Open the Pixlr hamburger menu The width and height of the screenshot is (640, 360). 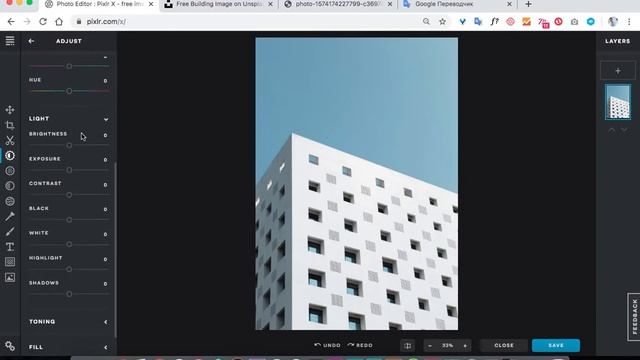click(x=10, y=41)
